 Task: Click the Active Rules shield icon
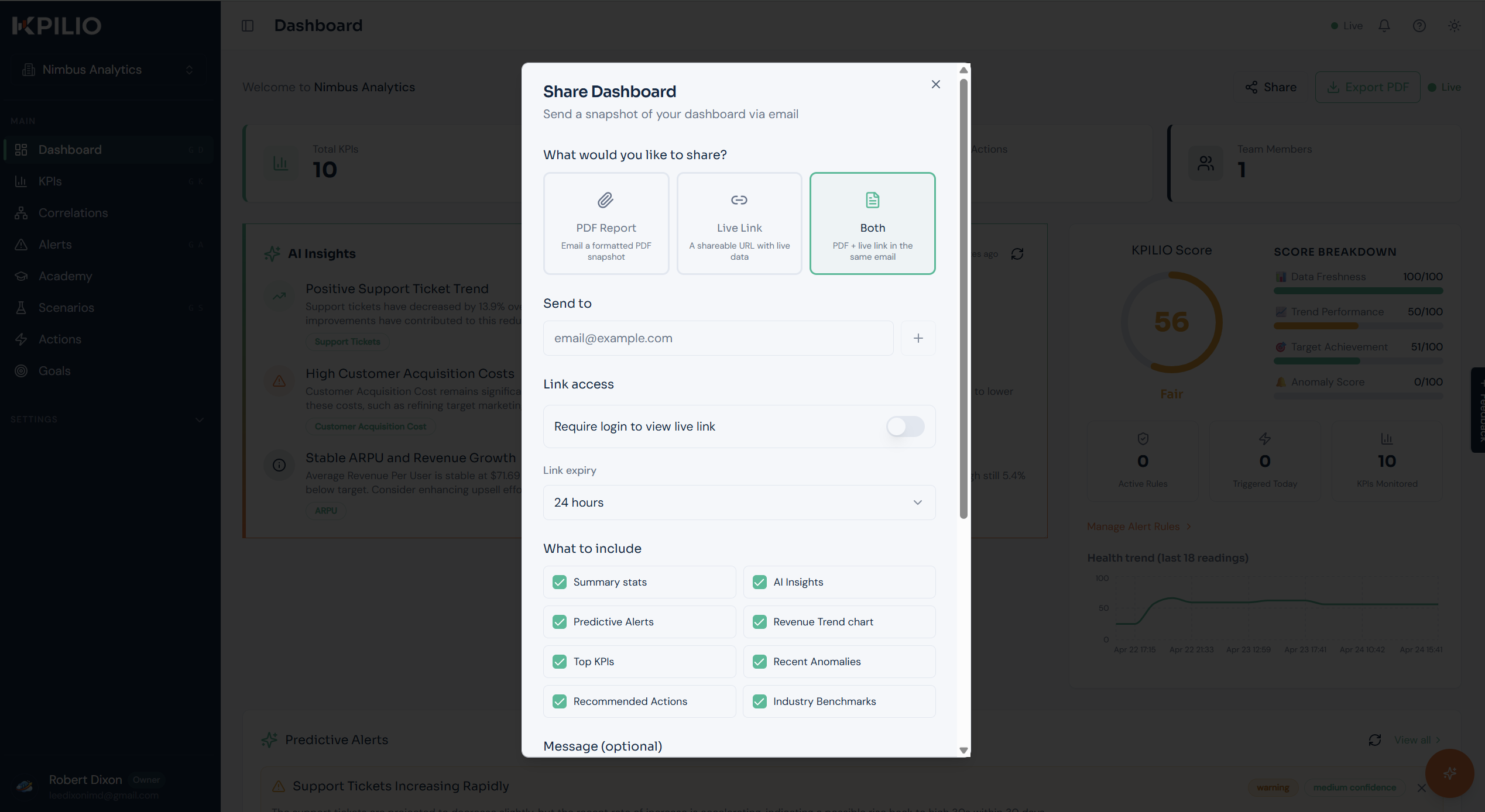coord(1143,439)
